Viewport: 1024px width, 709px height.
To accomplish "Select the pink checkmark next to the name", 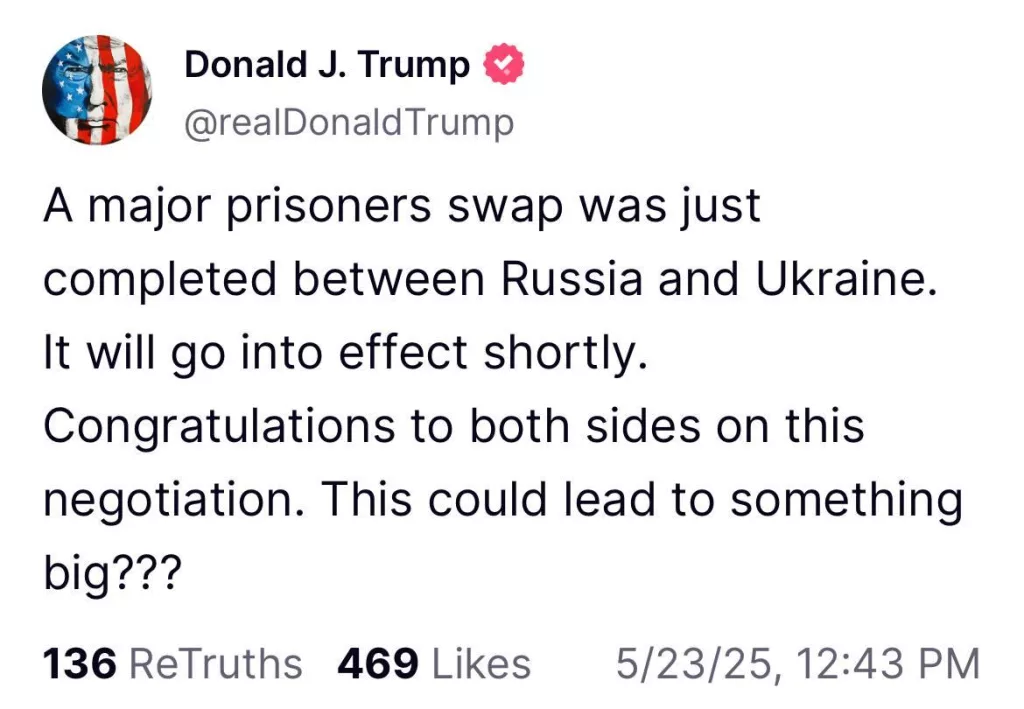I will pyautogui.click(x=503, y=62).
